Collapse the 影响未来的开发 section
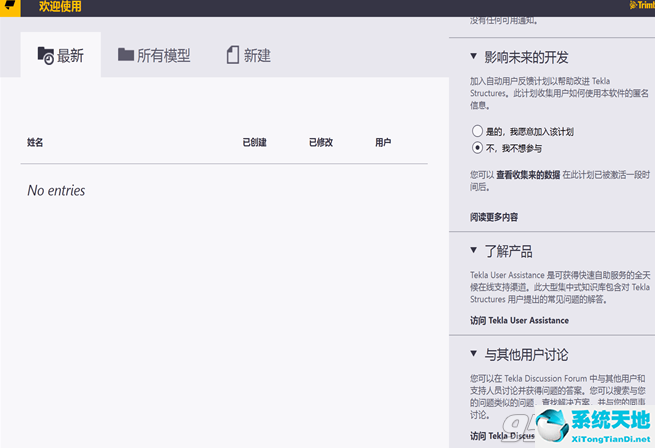 click(x=473, y=56)
